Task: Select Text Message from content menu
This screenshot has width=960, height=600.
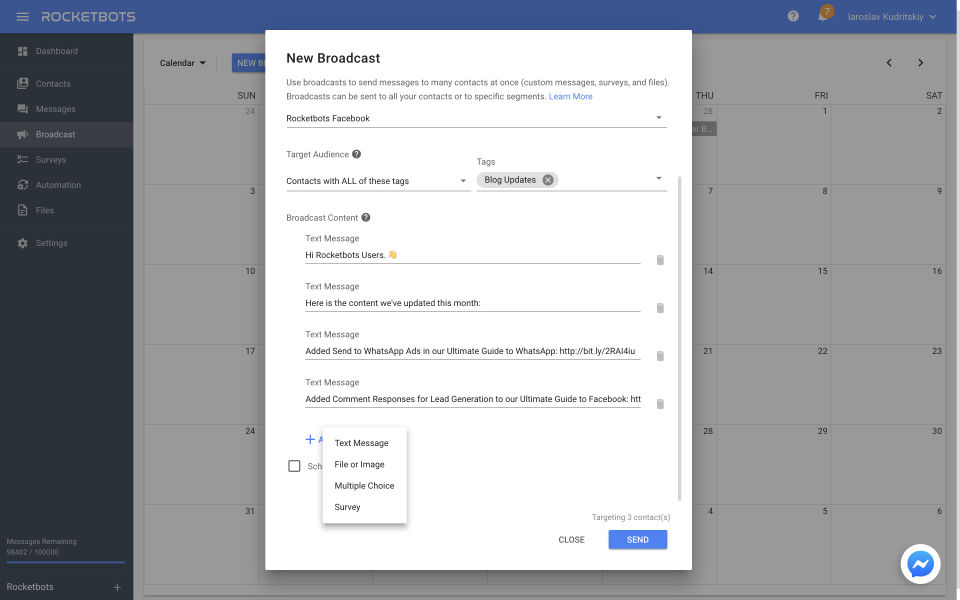Action: coord(364,443)
